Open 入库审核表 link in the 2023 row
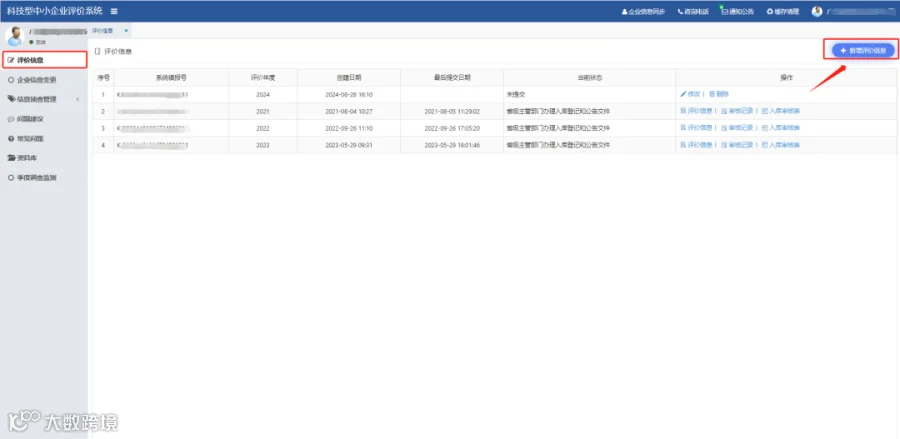This screenshot has width=900, height=439. pos(781,145)
